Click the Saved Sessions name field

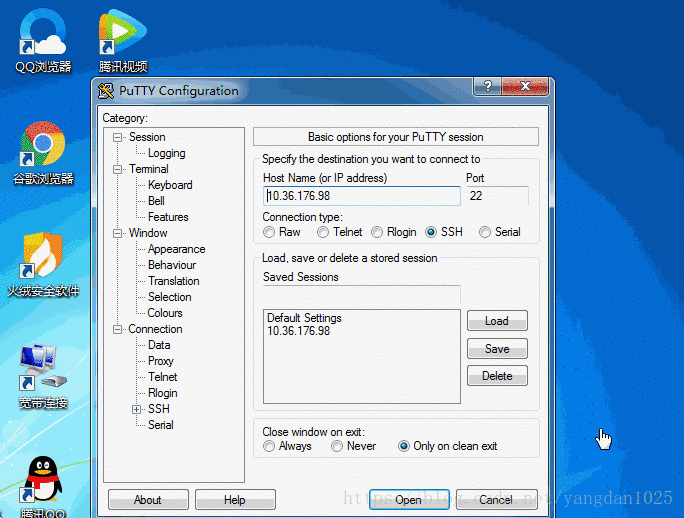362,295
